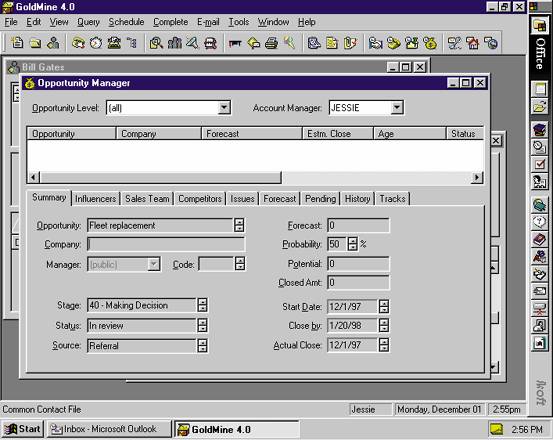Click the opportunity list scroll right arrow

click(x=477, y=177)
